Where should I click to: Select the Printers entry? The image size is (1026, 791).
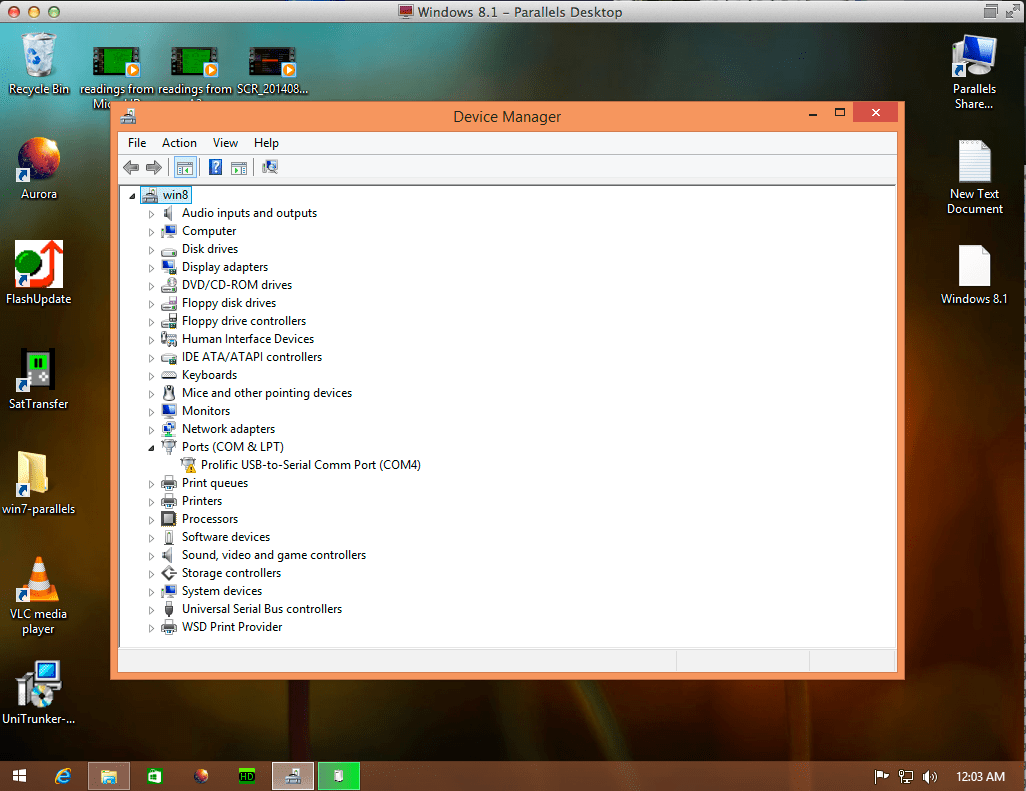coord(202,501)
